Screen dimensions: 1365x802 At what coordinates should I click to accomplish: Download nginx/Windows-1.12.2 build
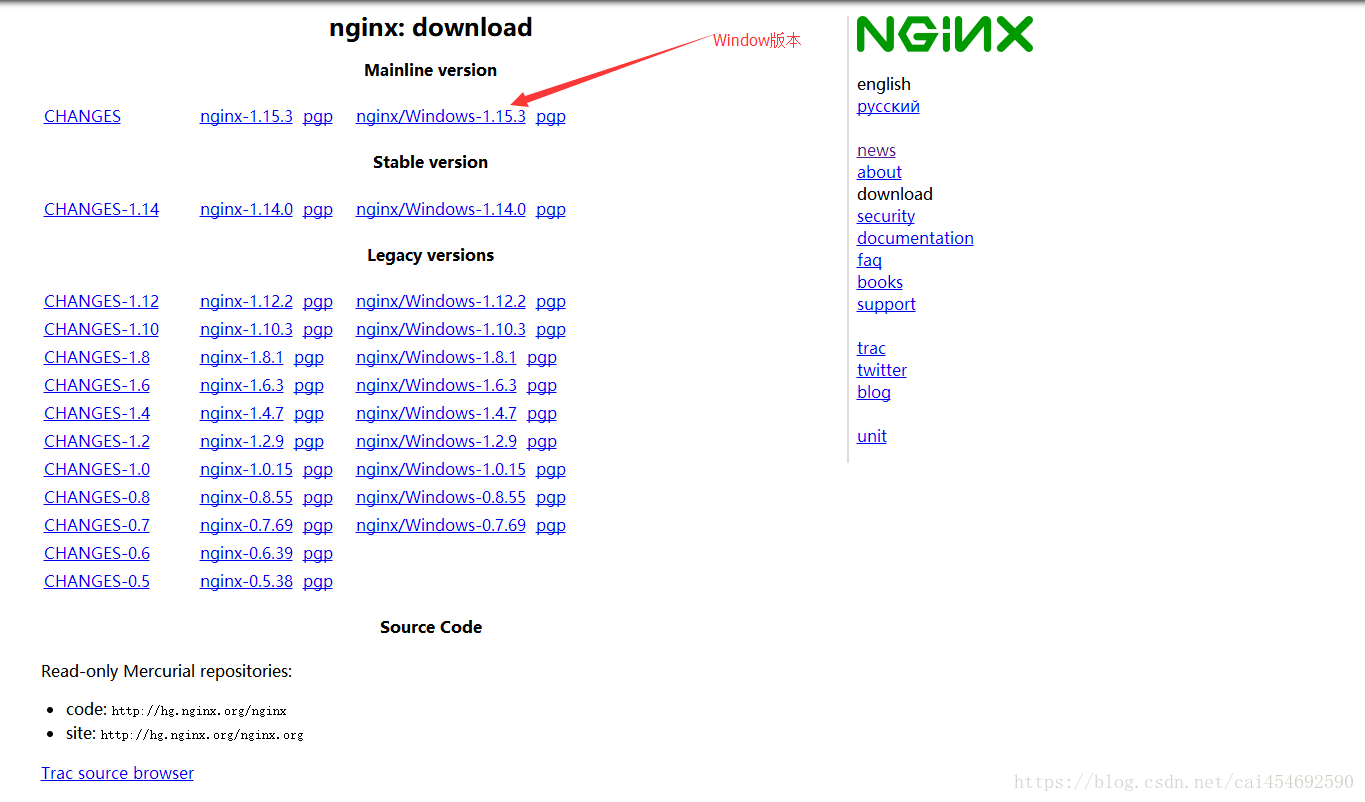[441, 301]
